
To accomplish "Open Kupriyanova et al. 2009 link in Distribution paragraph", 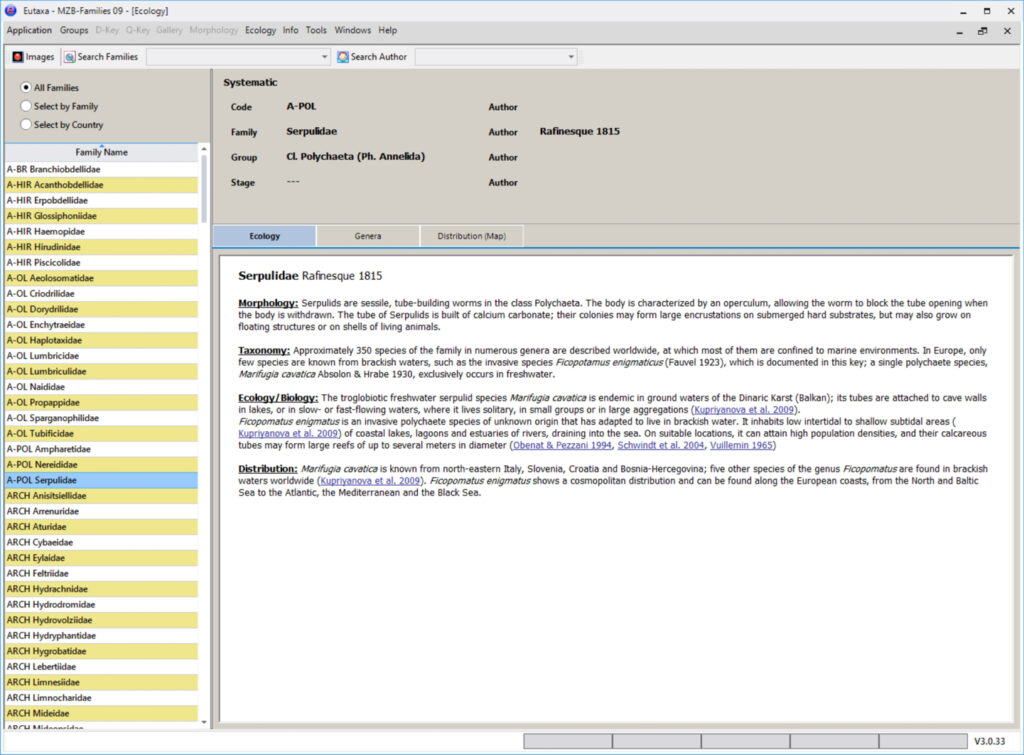I will (x=370, y=481).
